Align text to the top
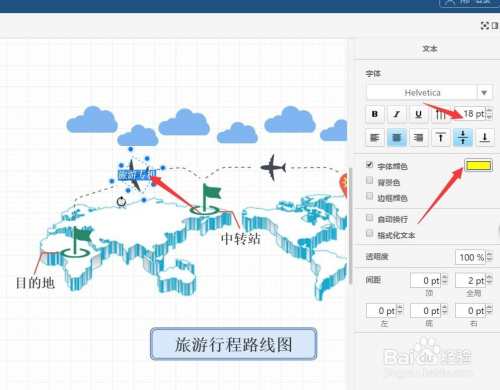 440,137
